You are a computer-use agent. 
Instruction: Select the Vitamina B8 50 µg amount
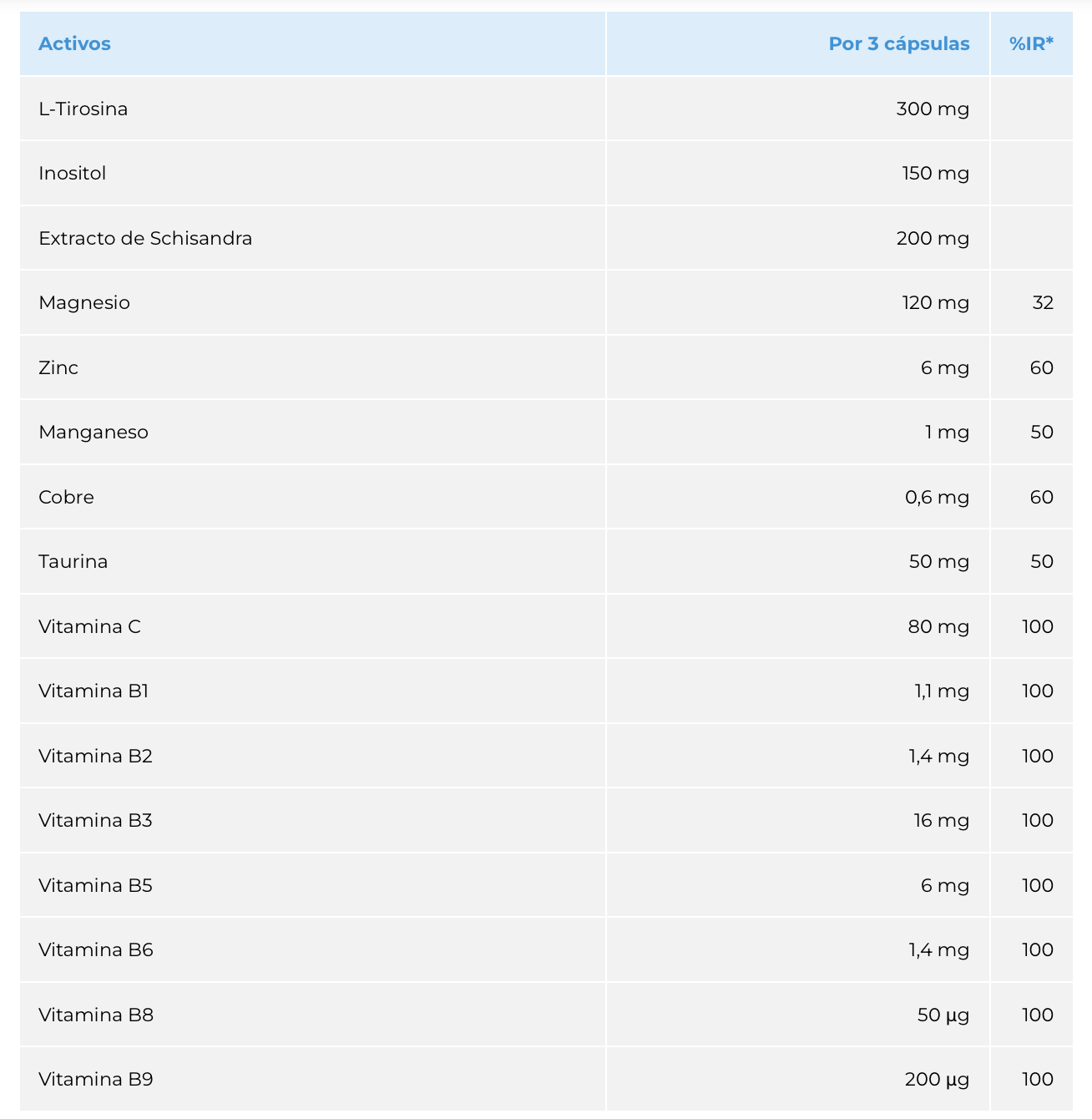coord(943,1015)
